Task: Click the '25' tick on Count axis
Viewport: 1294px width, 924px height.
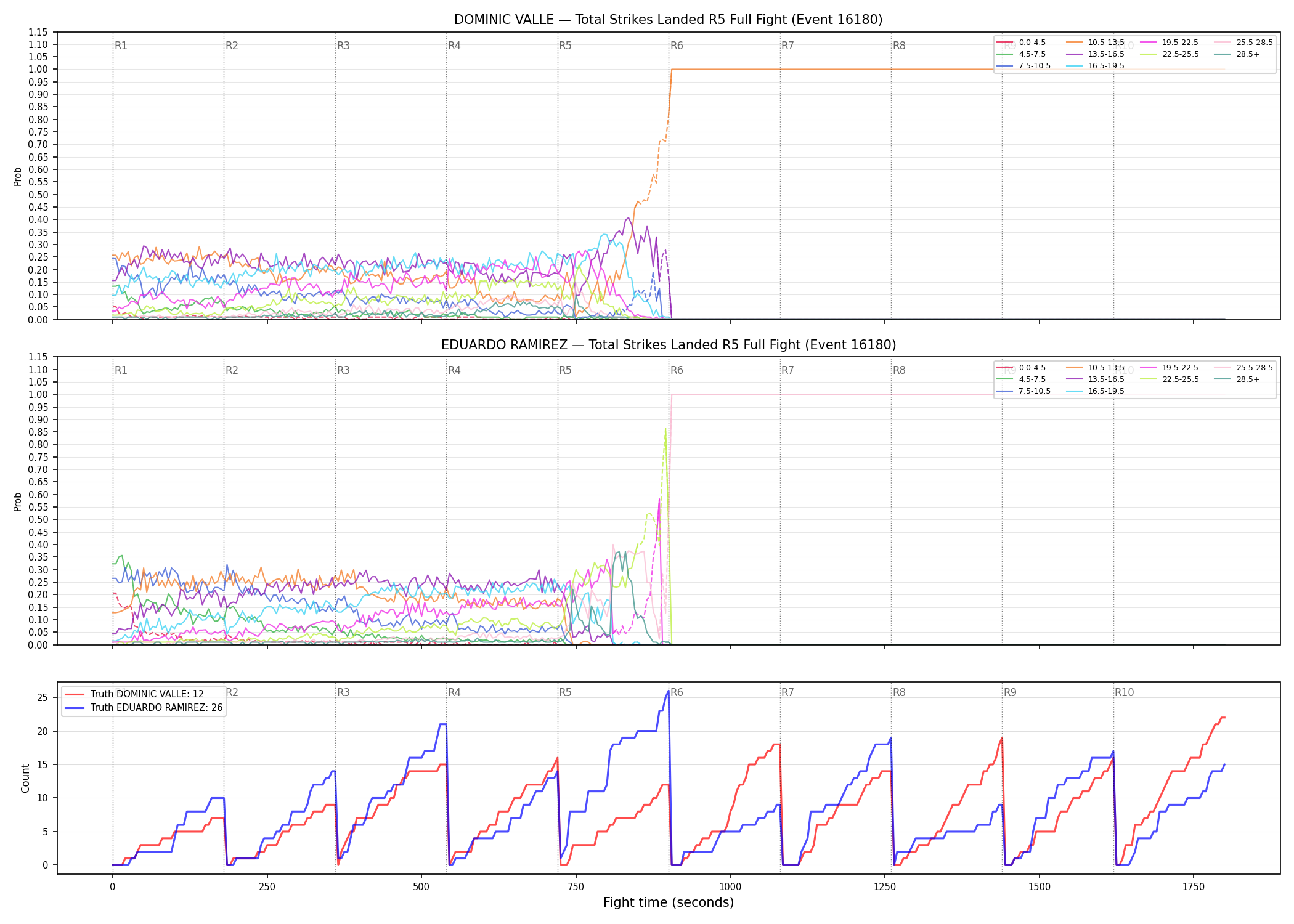Action: coord(43,698)
